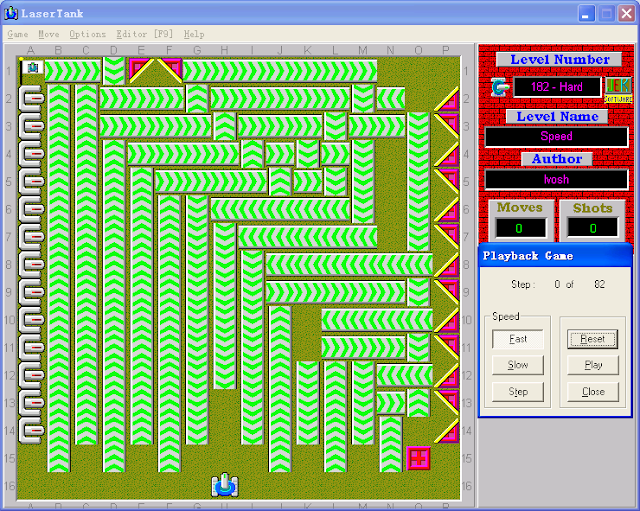Open the Move menu
640x511 pixels.
[x=49, y=34]
